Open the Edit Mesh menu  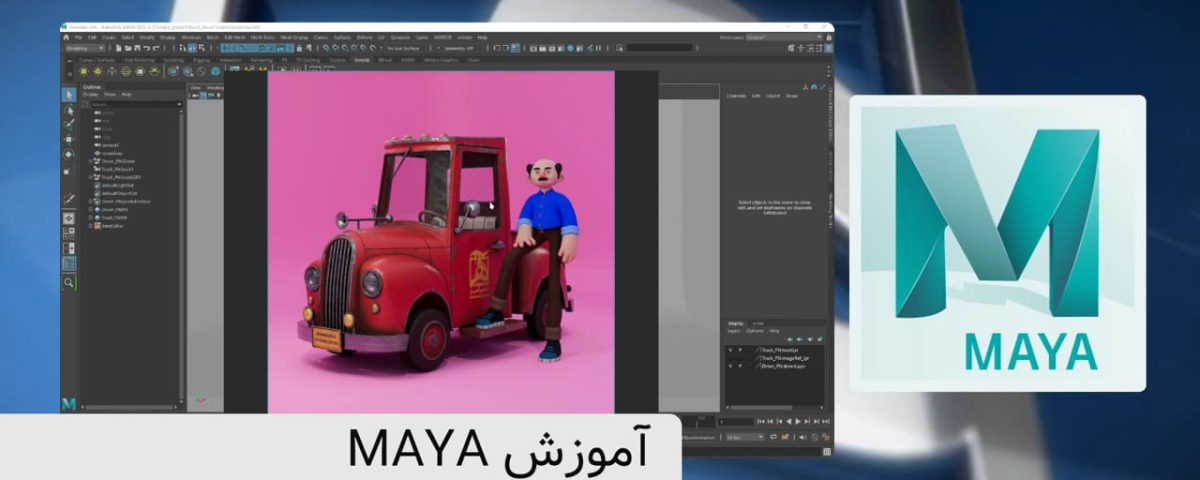pyautogui.click(x=235, y=37)
